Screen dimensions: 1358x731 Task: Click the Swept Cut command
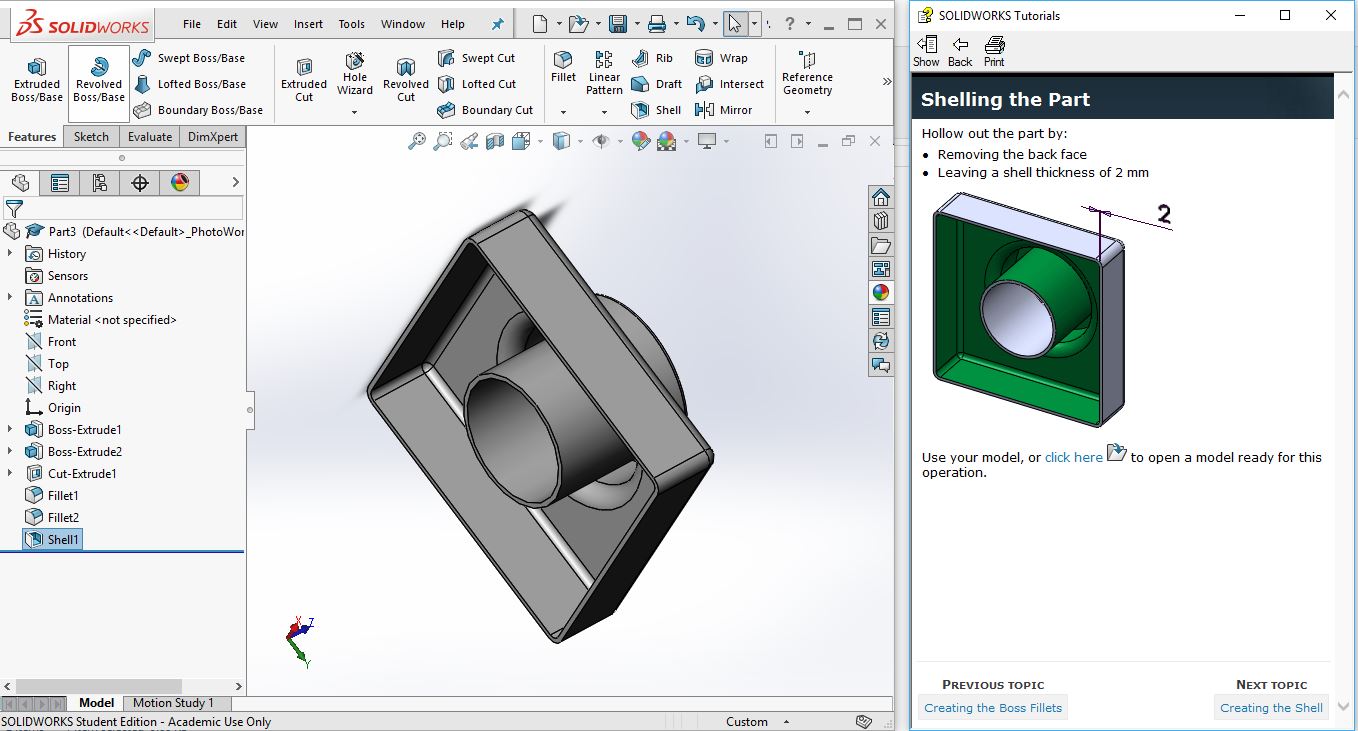pyautogui.click(x=476, y=58)
